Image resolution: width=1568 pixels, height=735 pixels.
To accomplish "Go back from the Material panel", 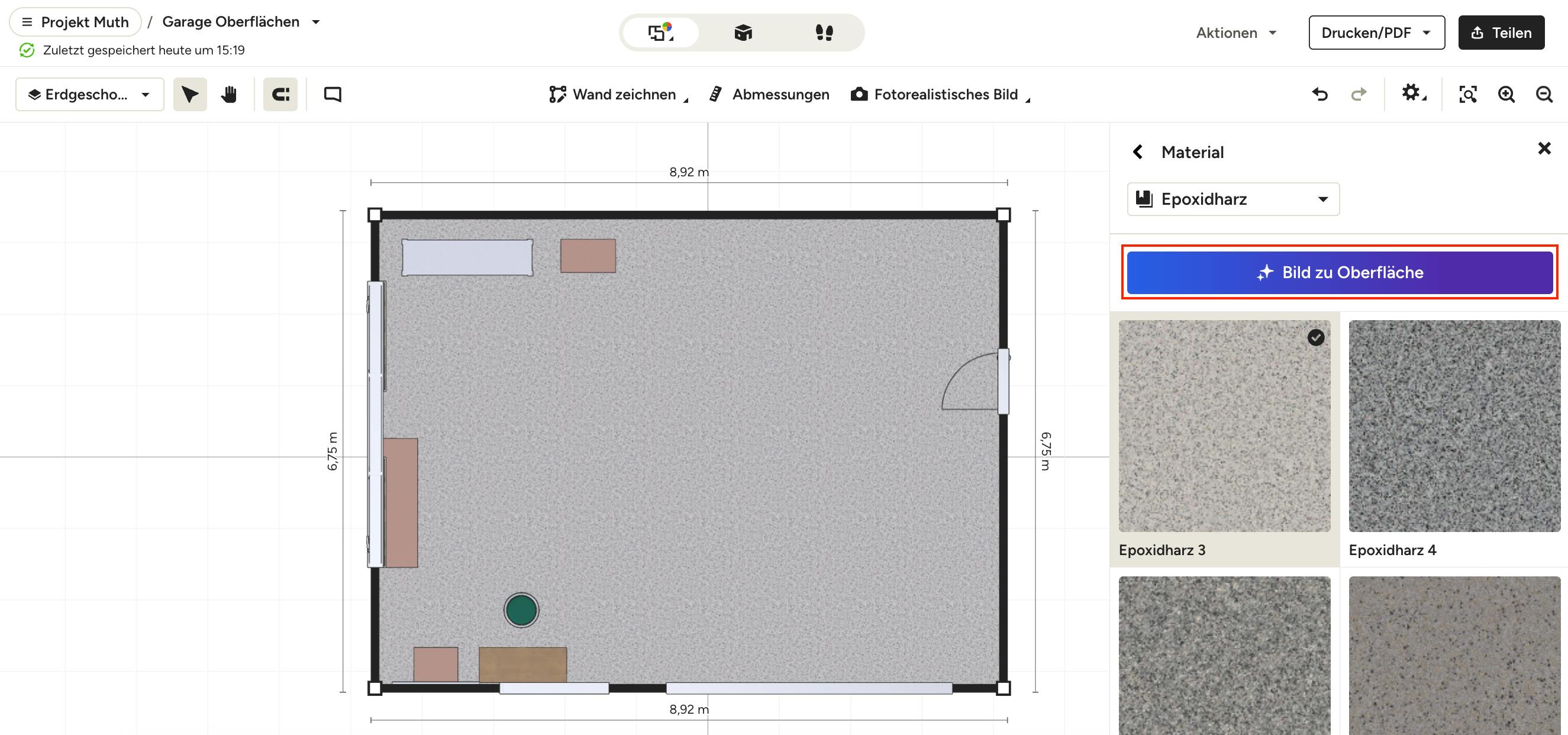I will point(1138,151).
